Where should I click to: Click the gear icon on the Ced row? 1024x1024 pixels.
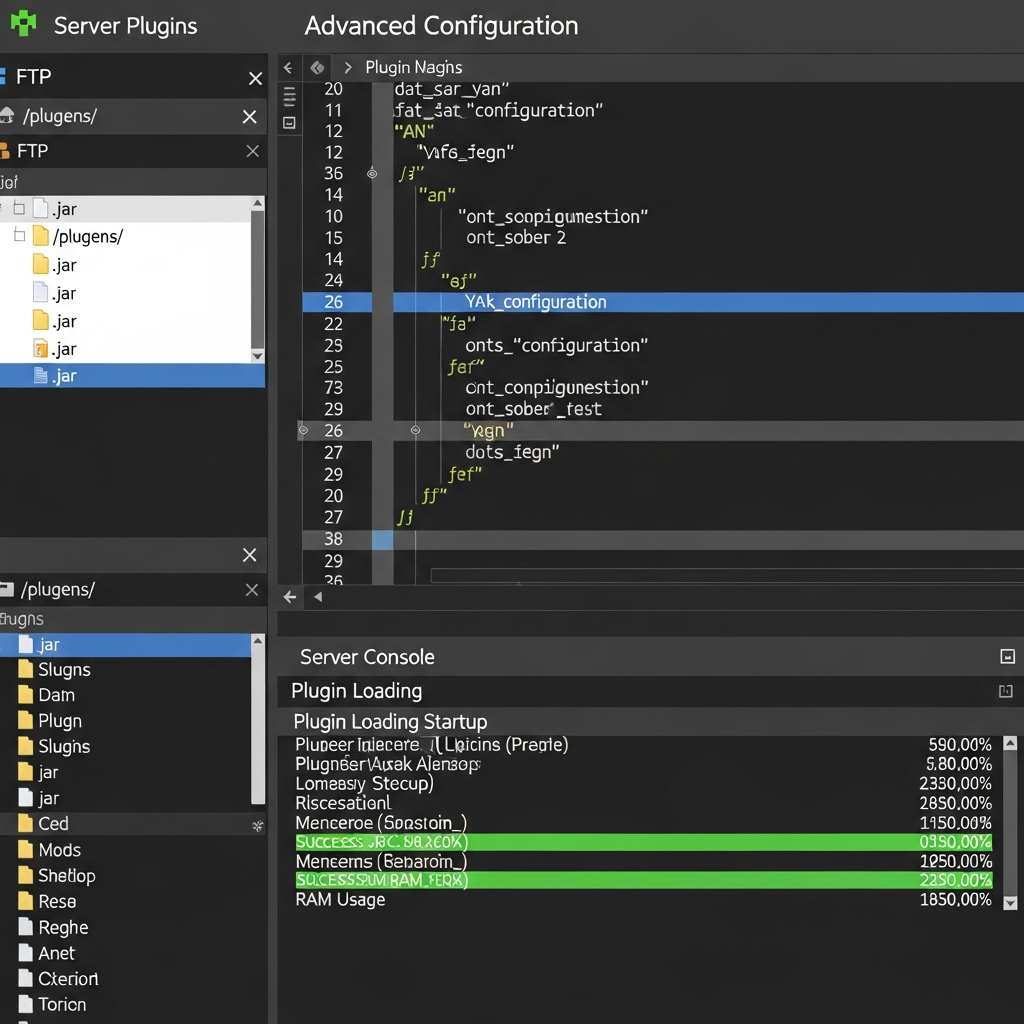[x=258, y=826]
